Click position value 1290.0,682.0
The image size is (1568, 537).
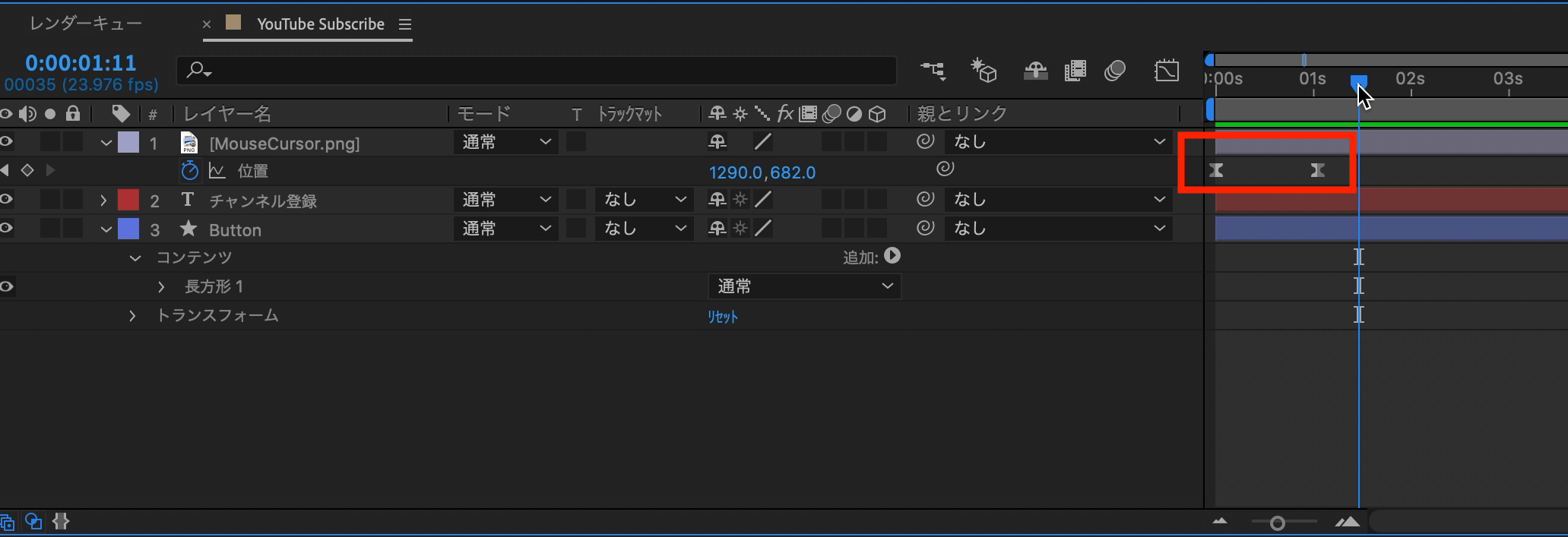click(762, 172)
